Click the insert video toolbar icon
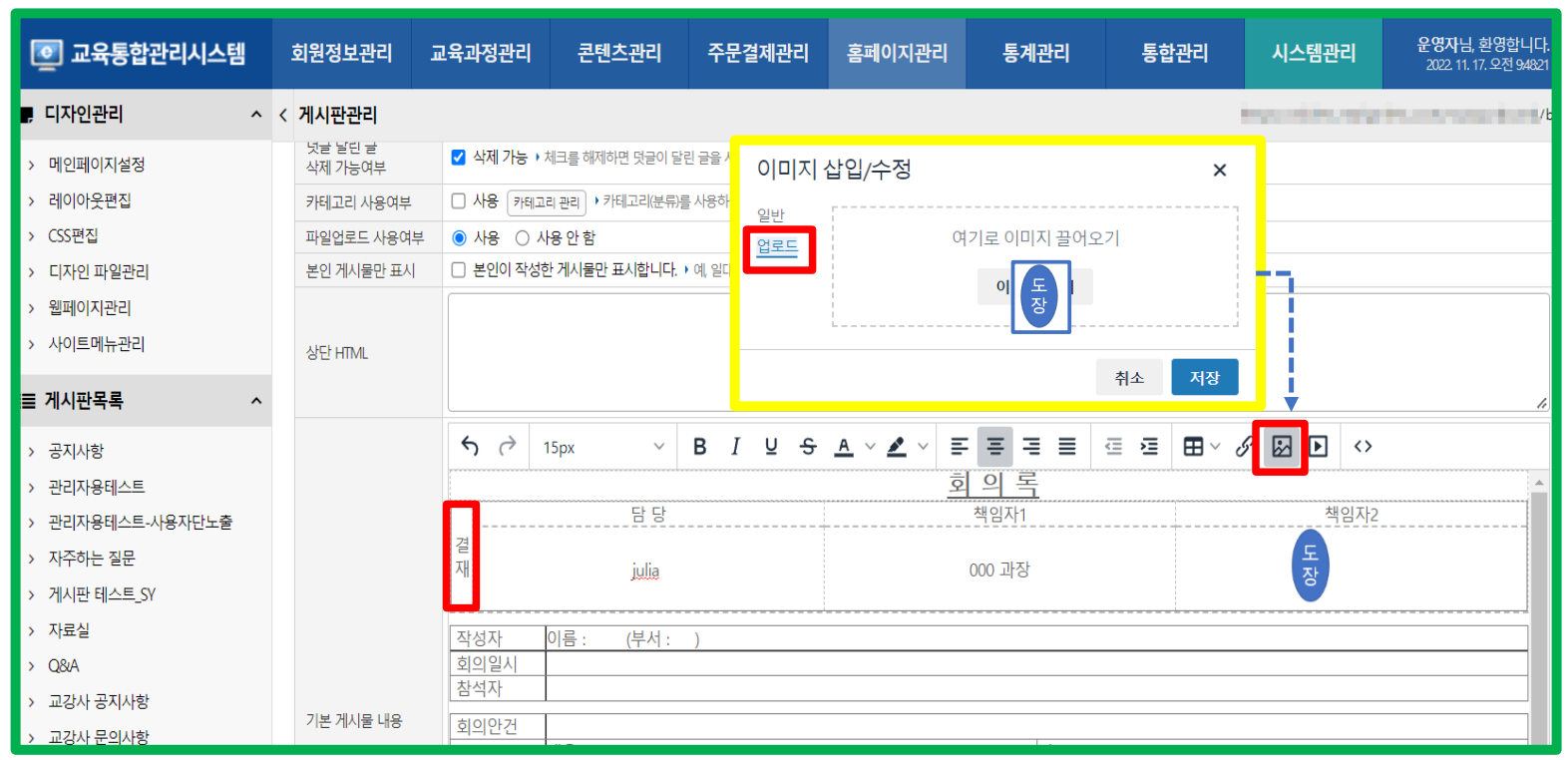Viewport: 1568px width, 760px height. [x=1318, y=447]
